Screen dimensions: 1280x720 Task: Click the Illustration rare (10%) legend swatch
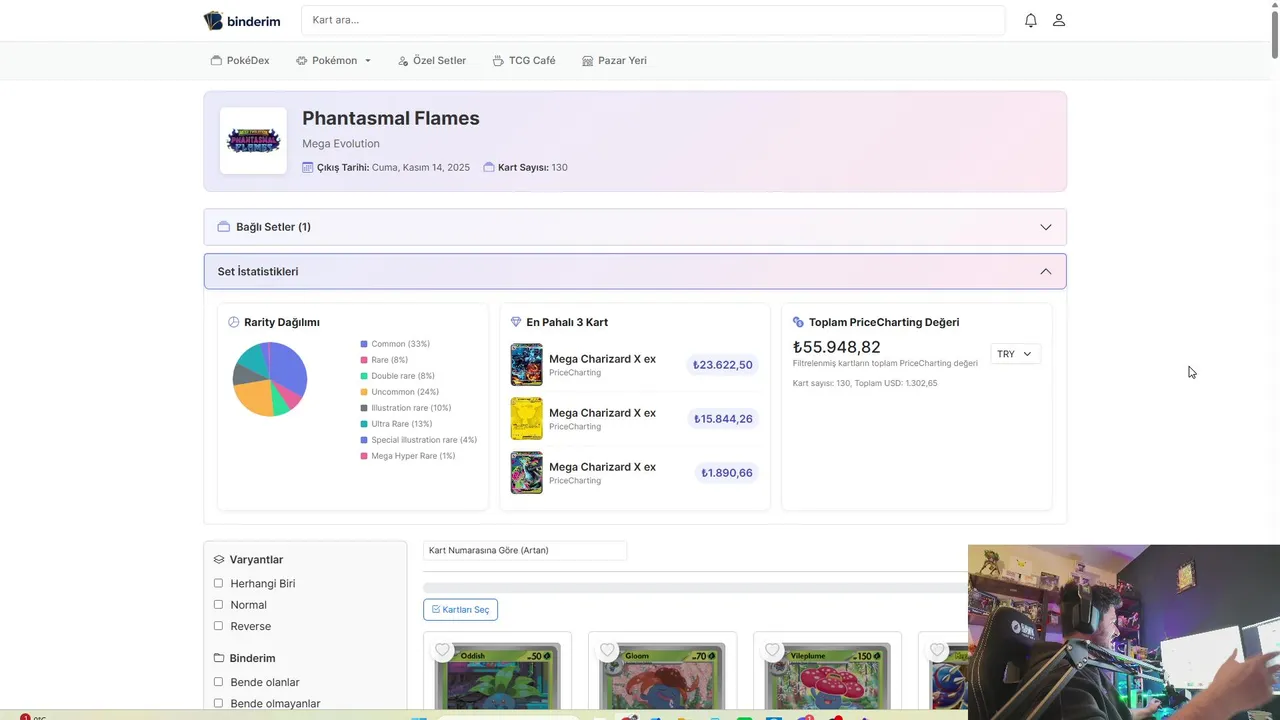pos(364,408)
